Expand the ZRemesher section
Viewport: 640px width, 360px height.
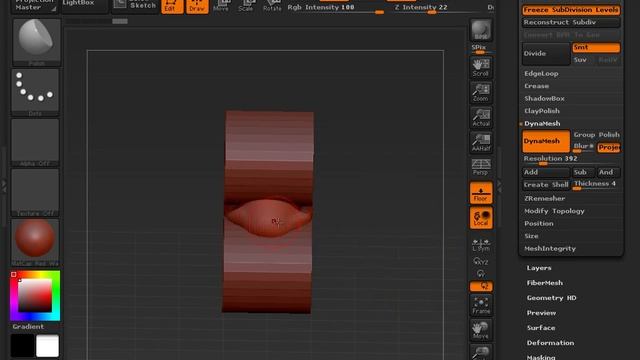point(544,199)
